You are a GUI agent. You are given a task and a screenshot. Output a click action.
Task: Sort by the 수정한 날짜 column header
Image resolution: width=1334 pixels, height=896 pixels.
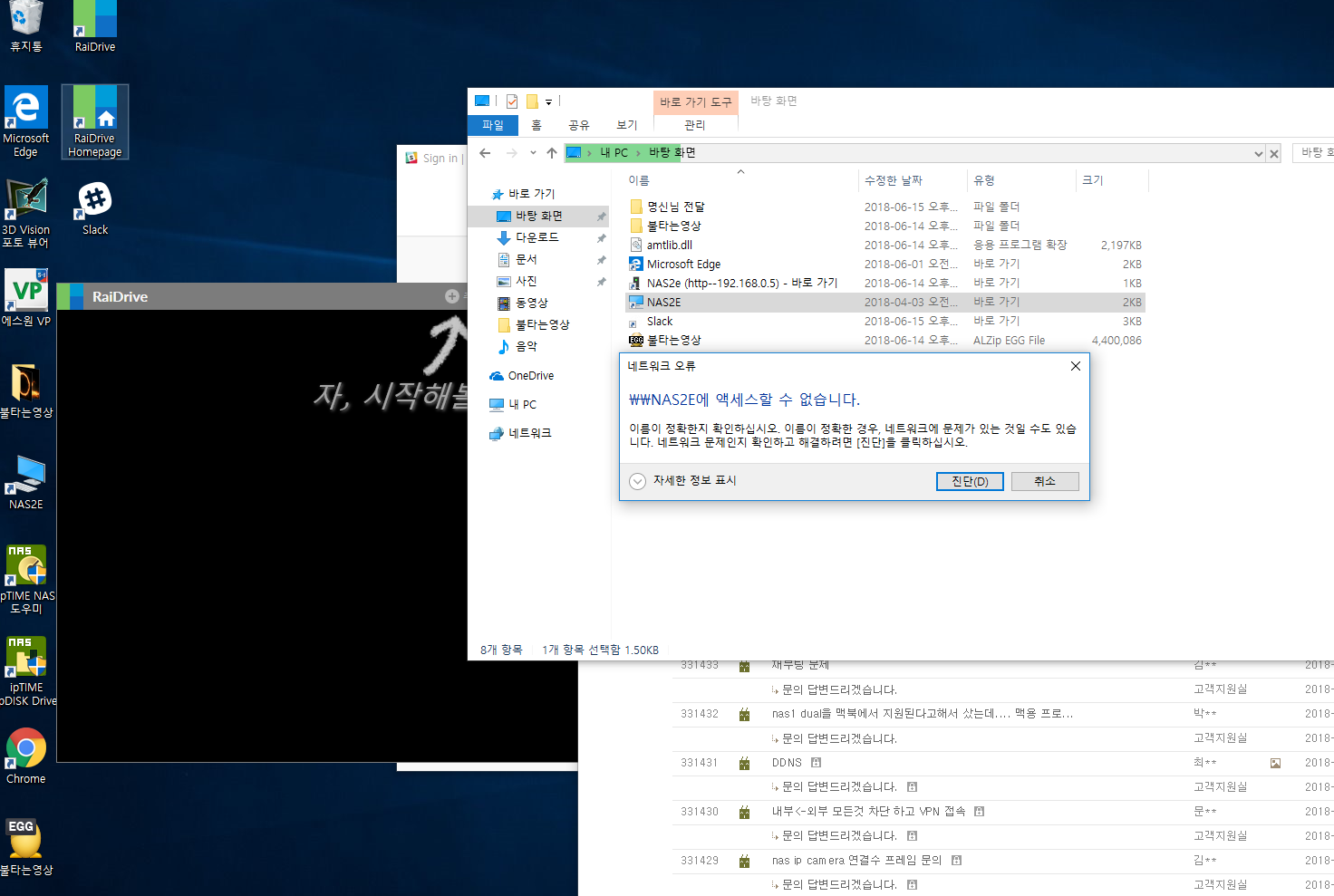(x=894, y=180)
